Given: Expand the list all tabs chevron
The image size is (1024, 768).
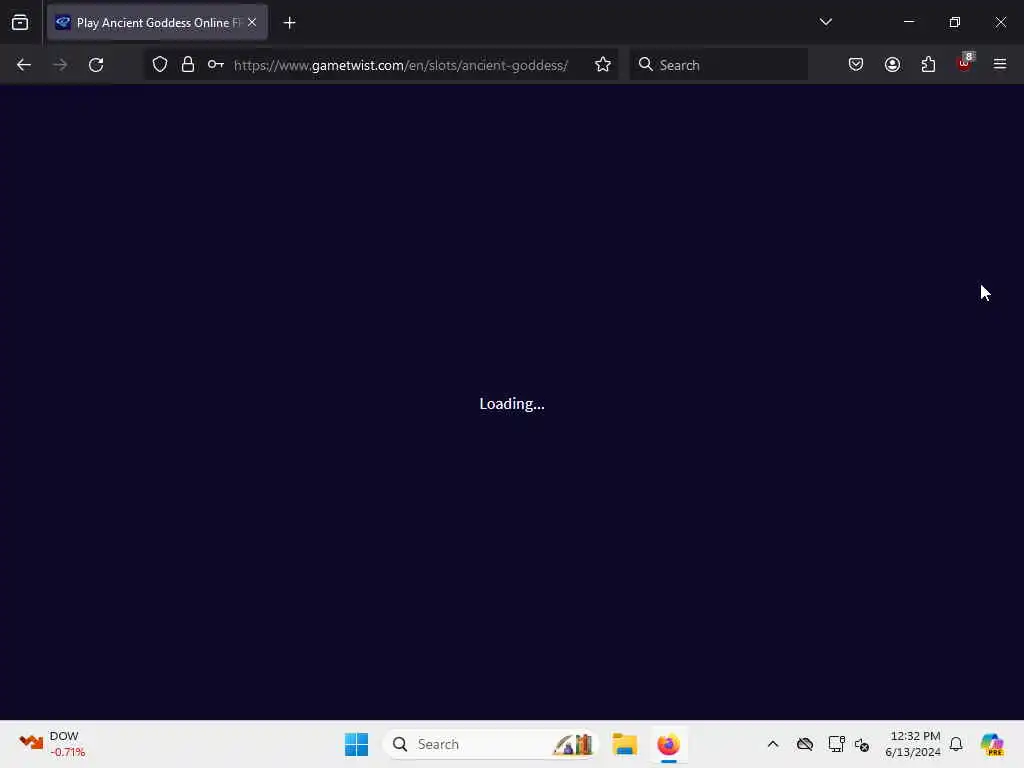Looking at the screenshot, I should point(825,22).
